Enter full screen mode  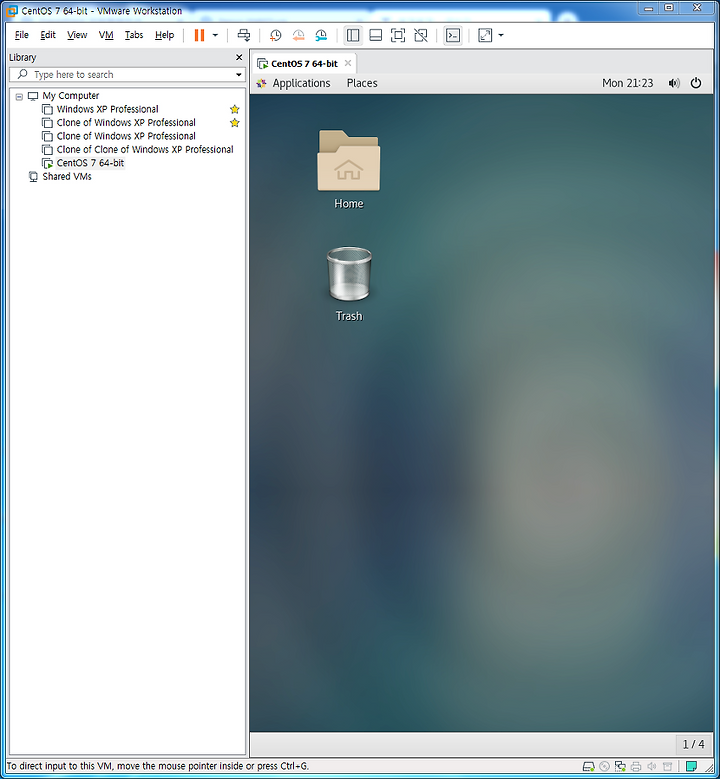(x=398, y=35)
